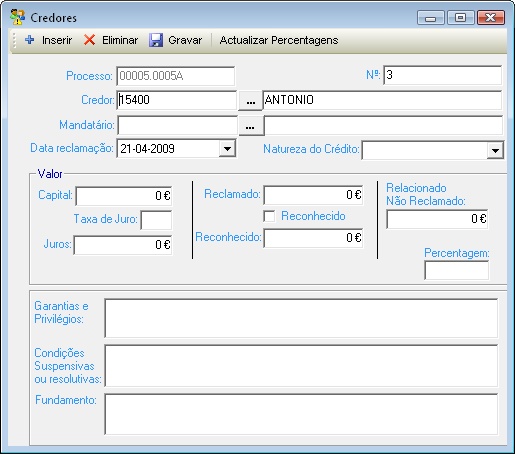Image resolution: width=515 pixels, height=454 pixels.
Task: Click the Nº number field
Action: click(442, 75)
